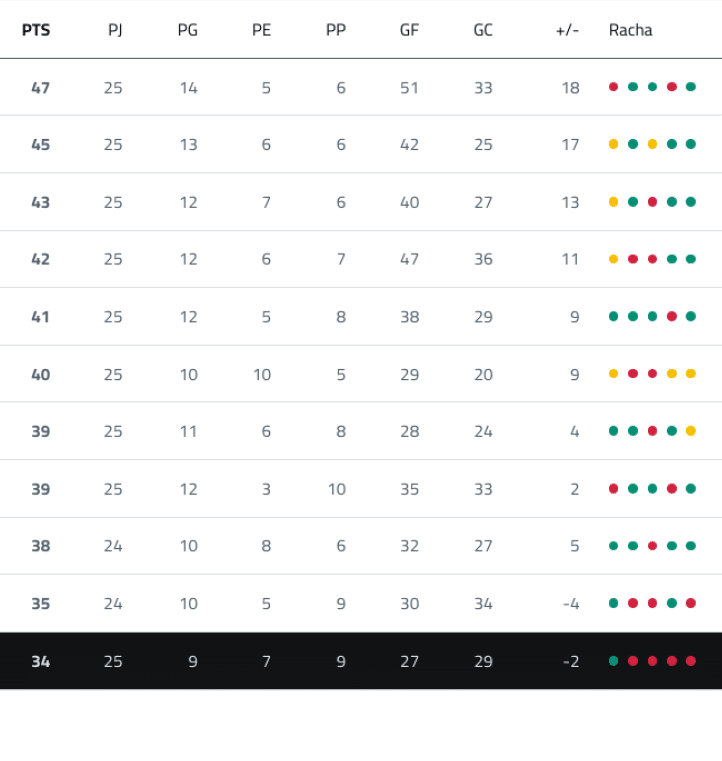Click the yellow streak dot in the 42-point row
The image size is (722, 761).
[x=613, y=259]
